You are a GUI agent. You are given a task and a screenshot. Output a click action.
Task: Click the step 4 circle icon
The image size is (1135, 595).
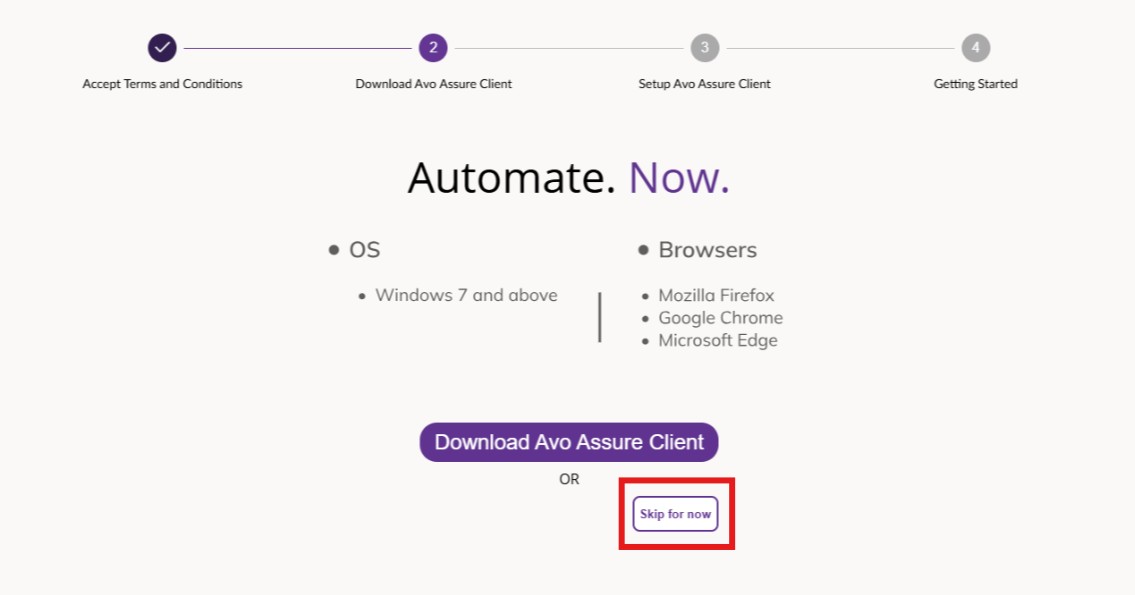pyautogui.click(x=975, y=47)
